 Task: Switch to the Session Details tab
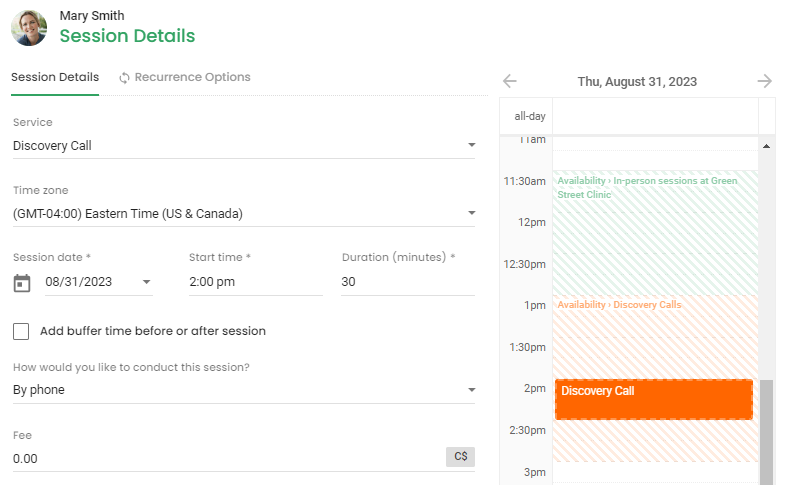pyautogui.click(x=55, y=77)
